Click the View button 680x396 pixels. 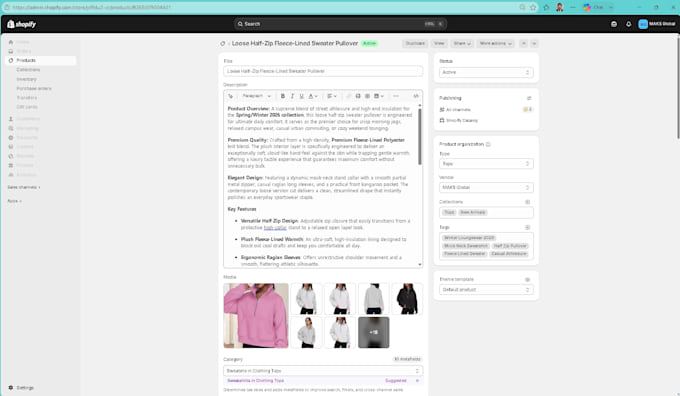(x=439, y=43)
